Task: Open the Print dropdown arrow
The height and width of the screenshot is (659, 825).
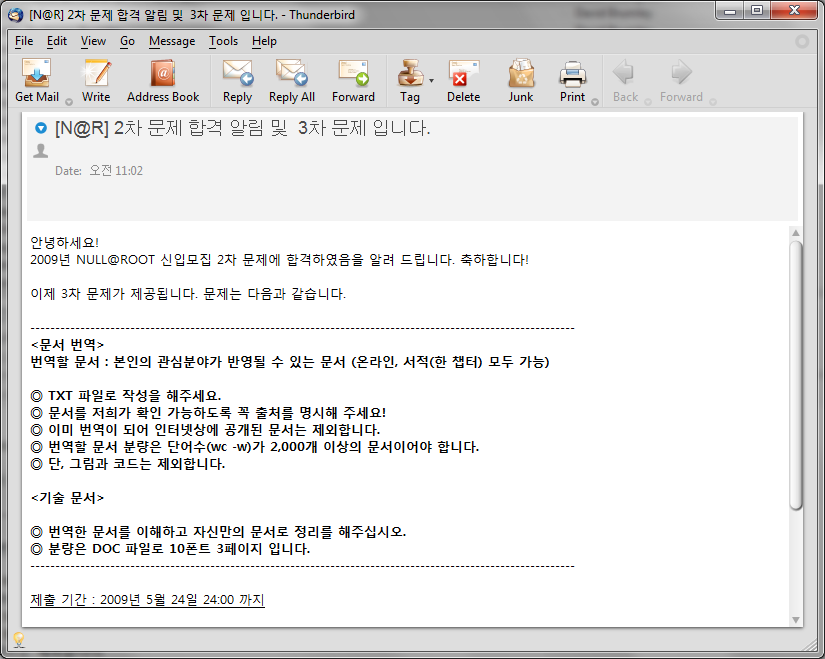Action: pos(595,101)
